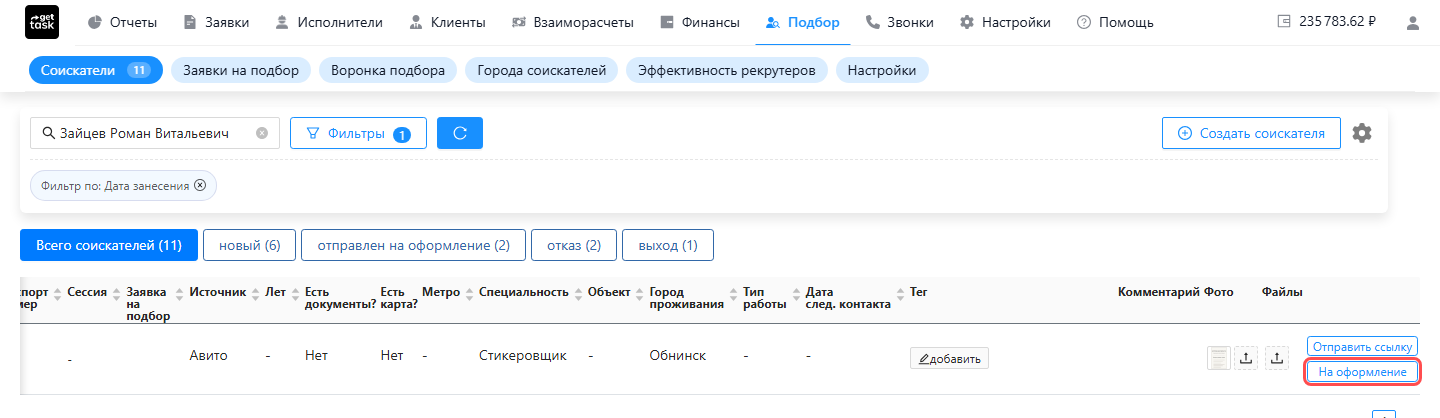Click the Комментарий column header
This screenshot has height=418, width=1440.
1158,292
